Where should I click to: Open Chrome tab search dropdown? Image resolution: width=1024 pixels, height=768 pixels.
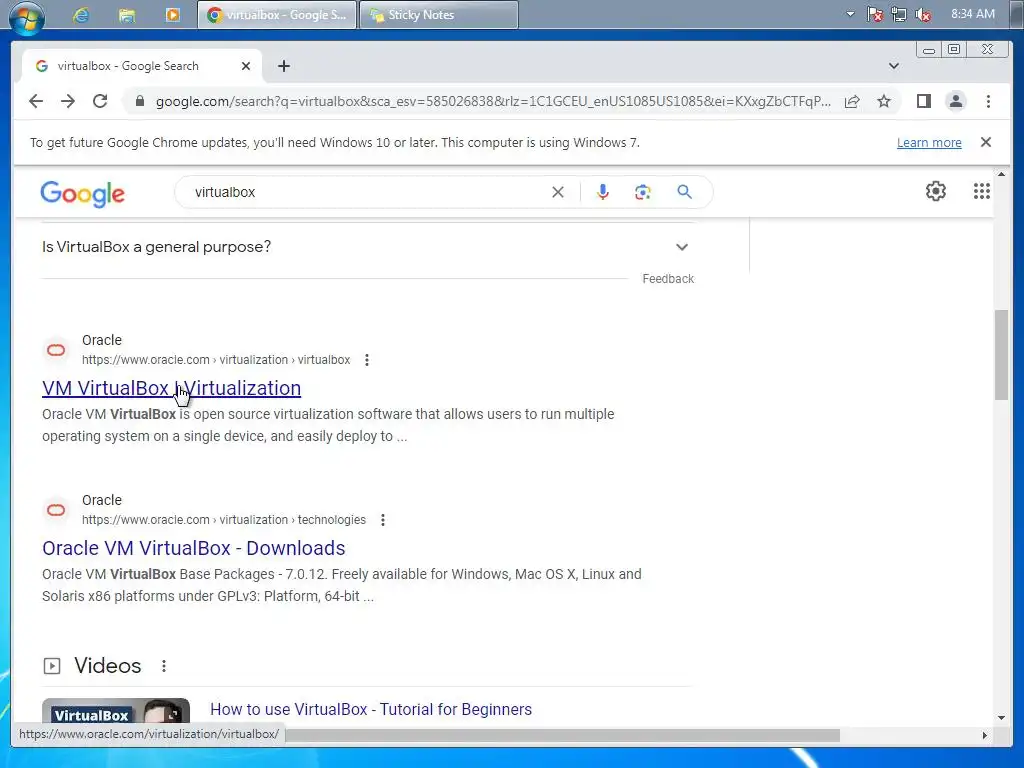(x=893, y=66)
